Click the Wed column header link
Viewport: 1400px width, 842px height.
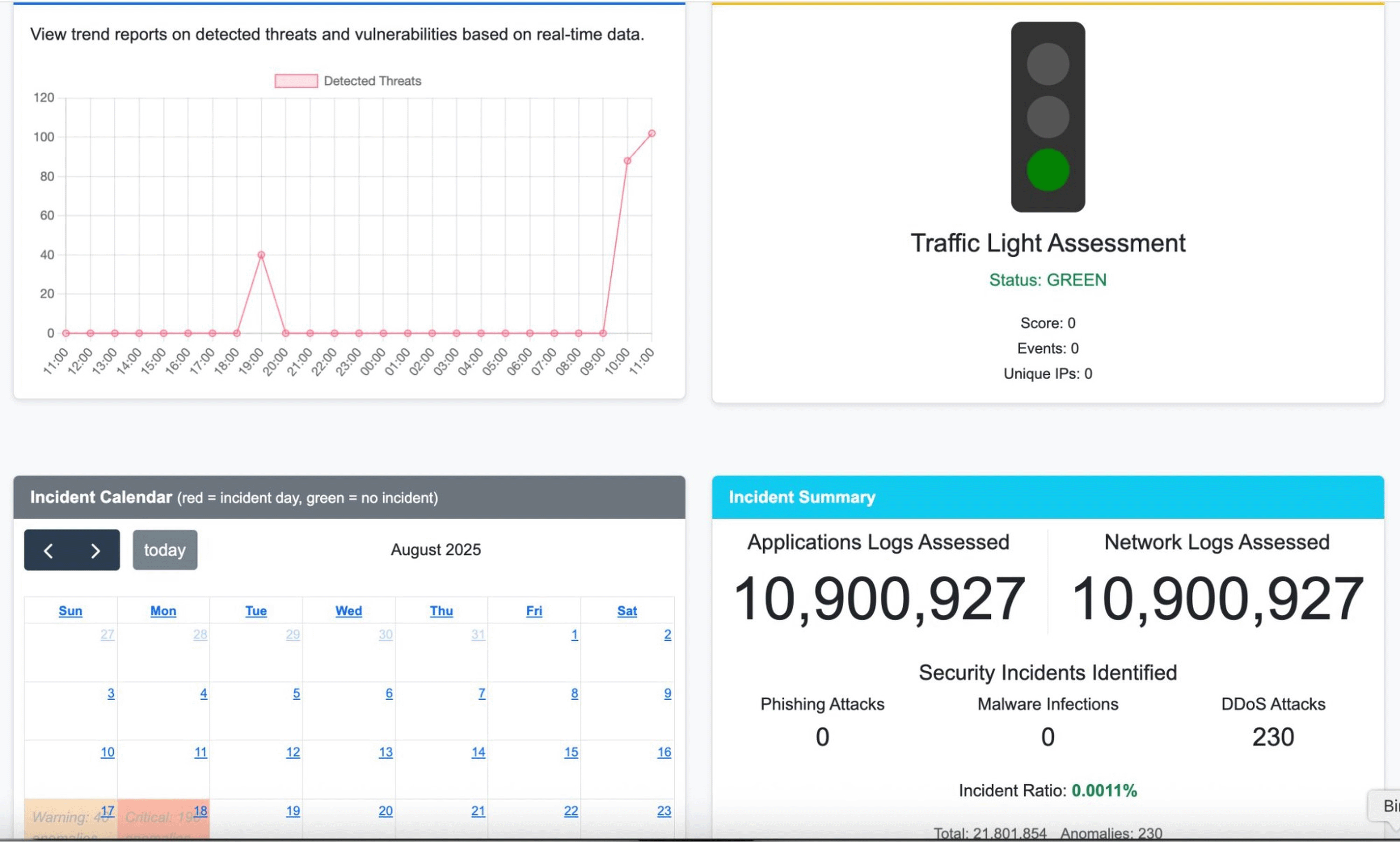click(349, 611)
